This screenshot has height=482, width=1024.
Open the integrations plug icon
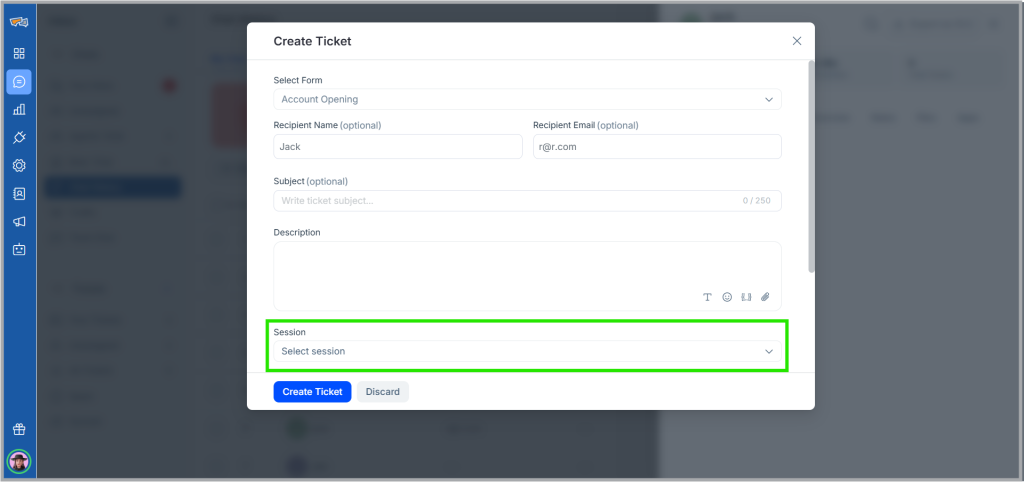point(19,137)
